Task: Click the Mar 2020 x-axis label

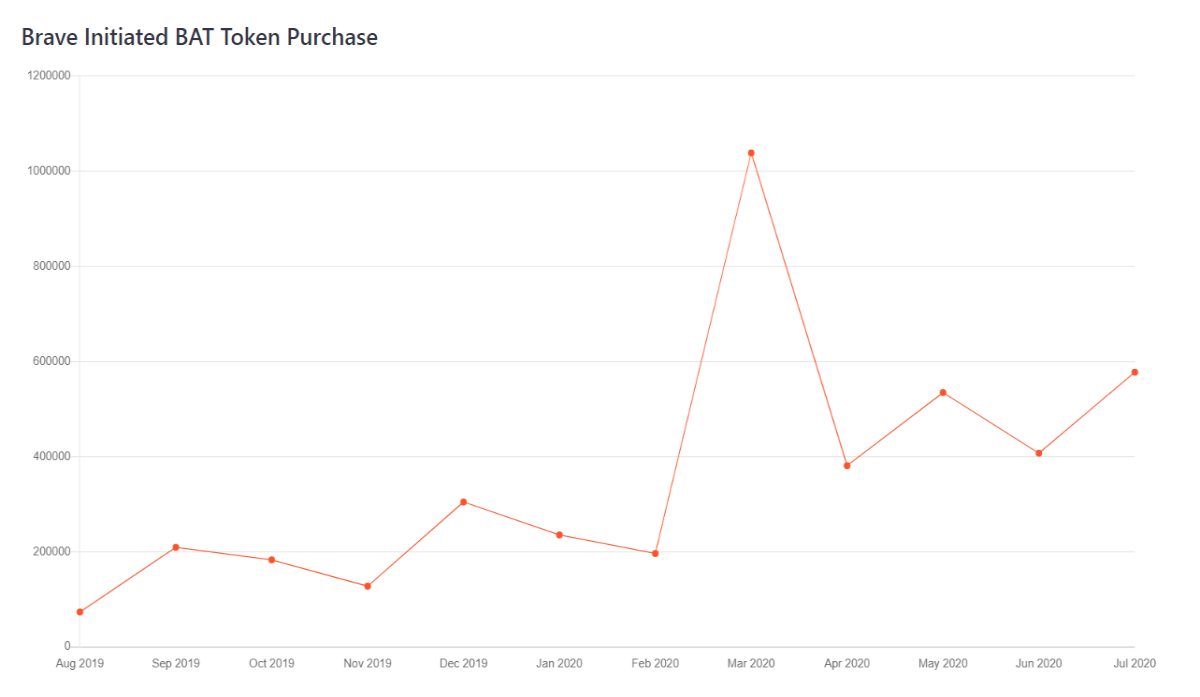Action: 751,663
